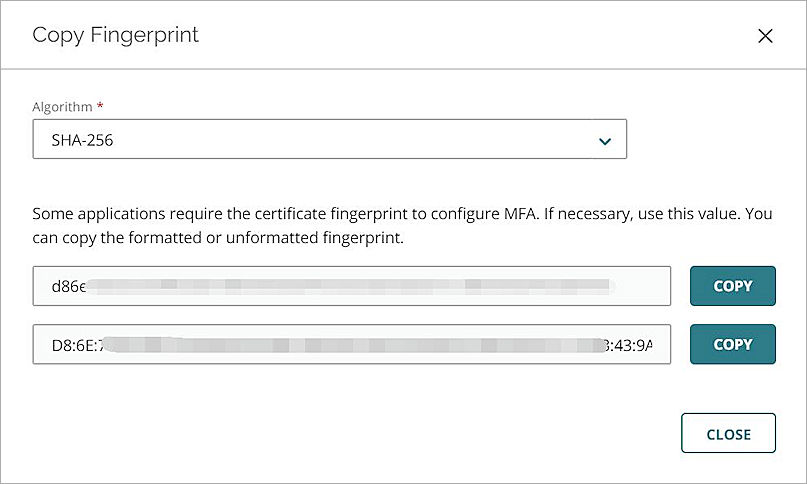Image resolution: width=807 pixels, height=484 pixels.
Task: Click the chevron arrow in Algorithm field
Action: (x=604, y=141)
